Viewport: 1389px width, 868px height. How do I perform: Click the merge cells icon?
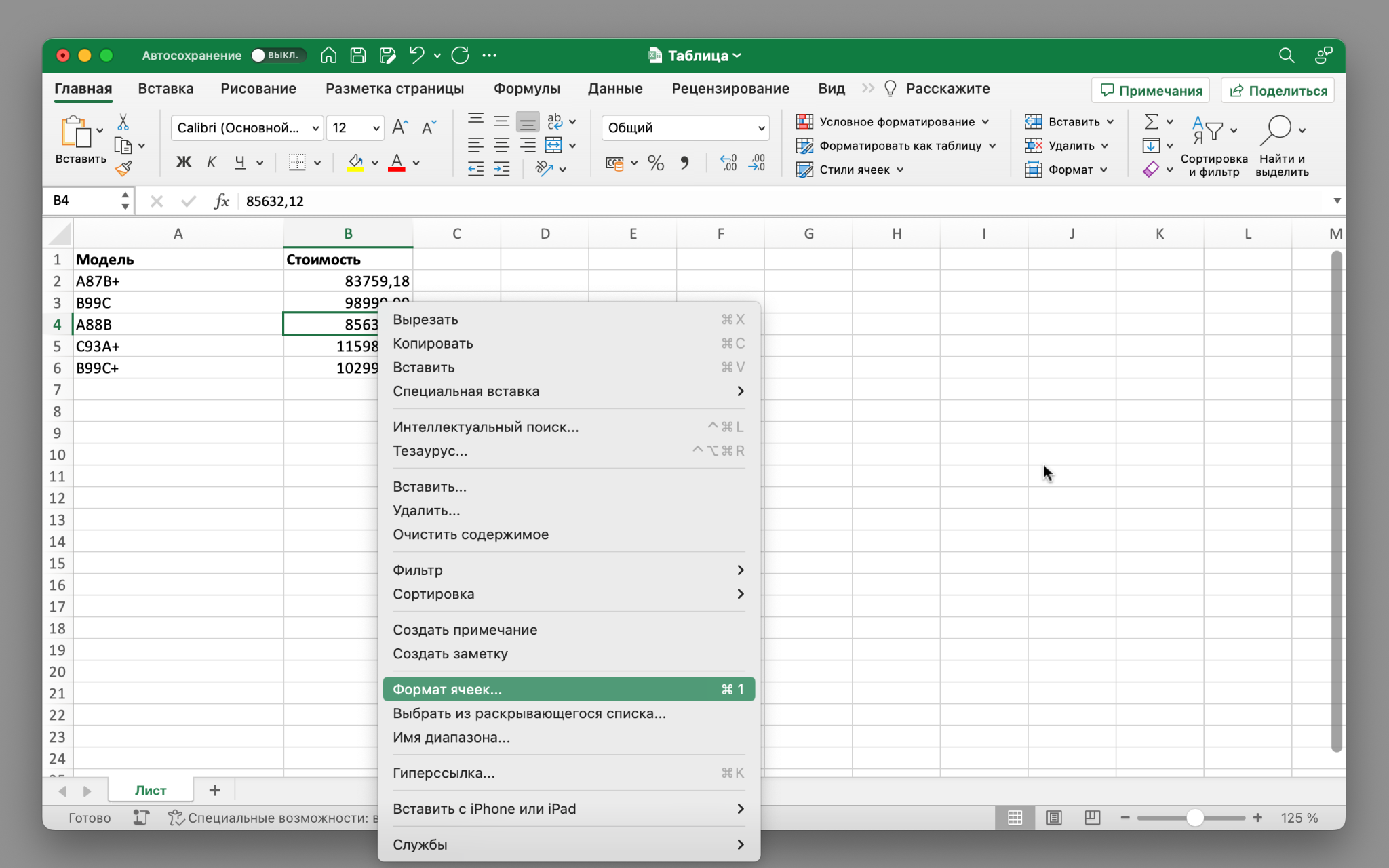(x=554, y=145)
